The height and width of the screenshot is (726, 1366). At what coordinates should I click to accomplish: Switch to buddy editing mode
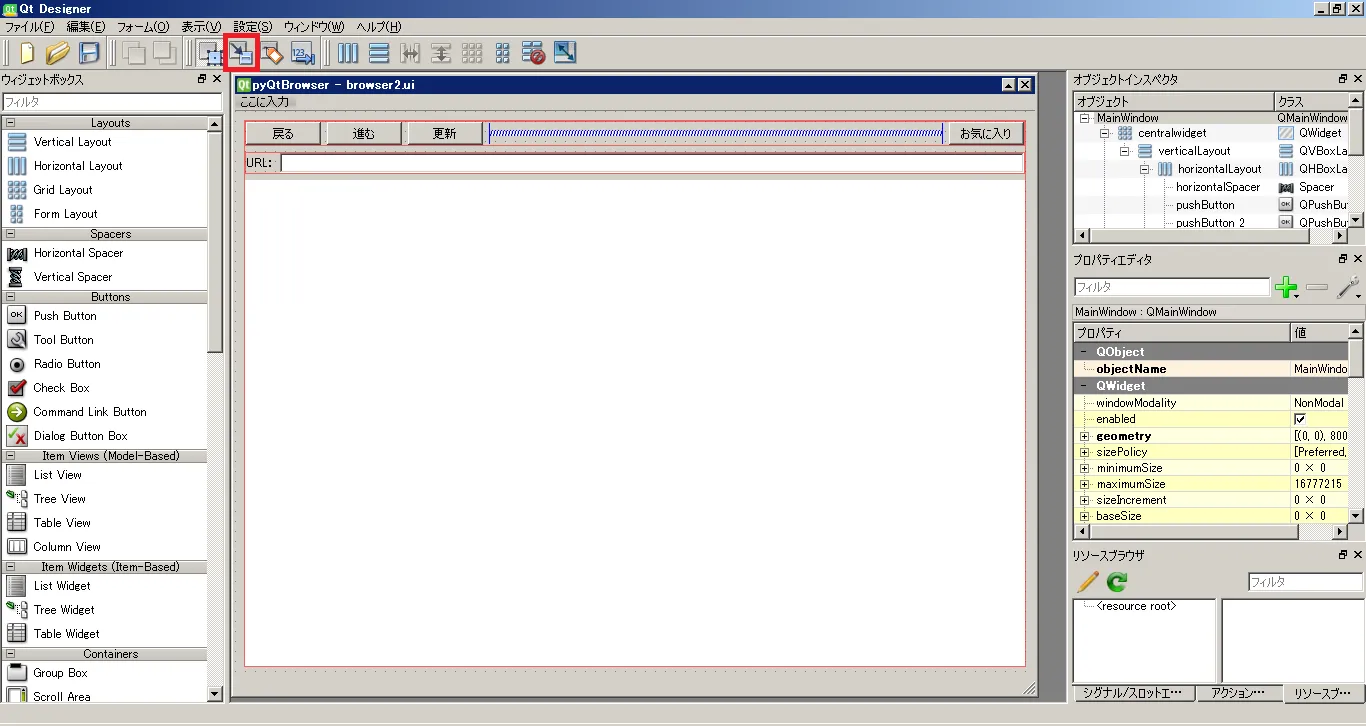point(272,53)
